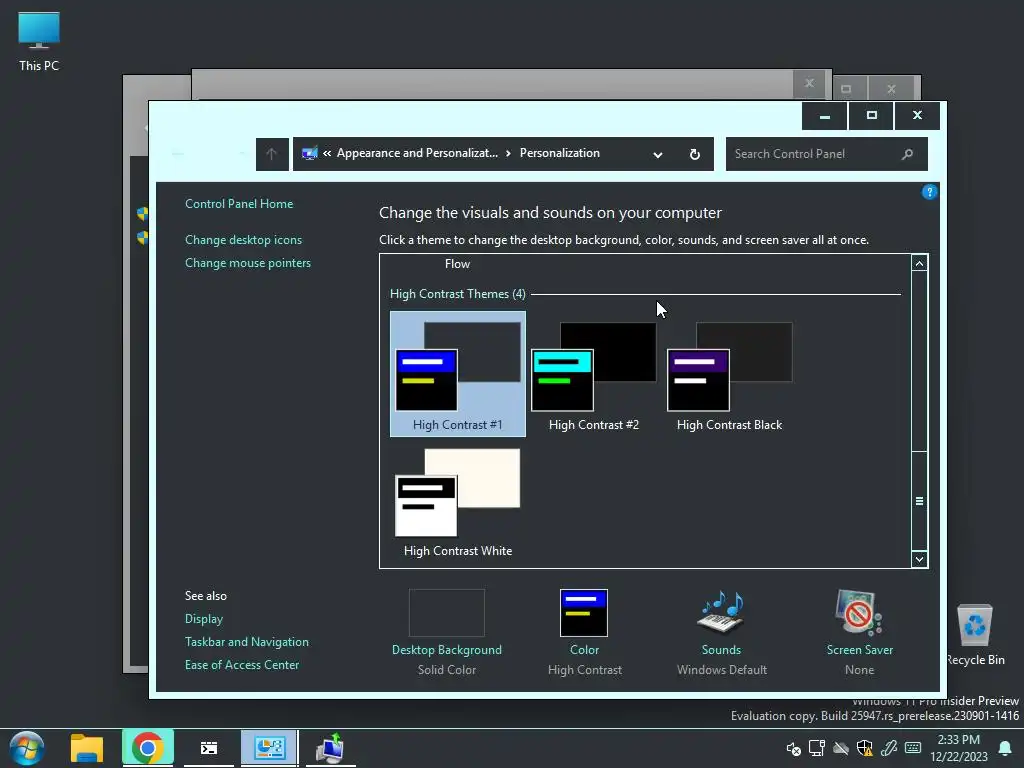
Task: Click the pen tray icon
Action: click(889, 748)
